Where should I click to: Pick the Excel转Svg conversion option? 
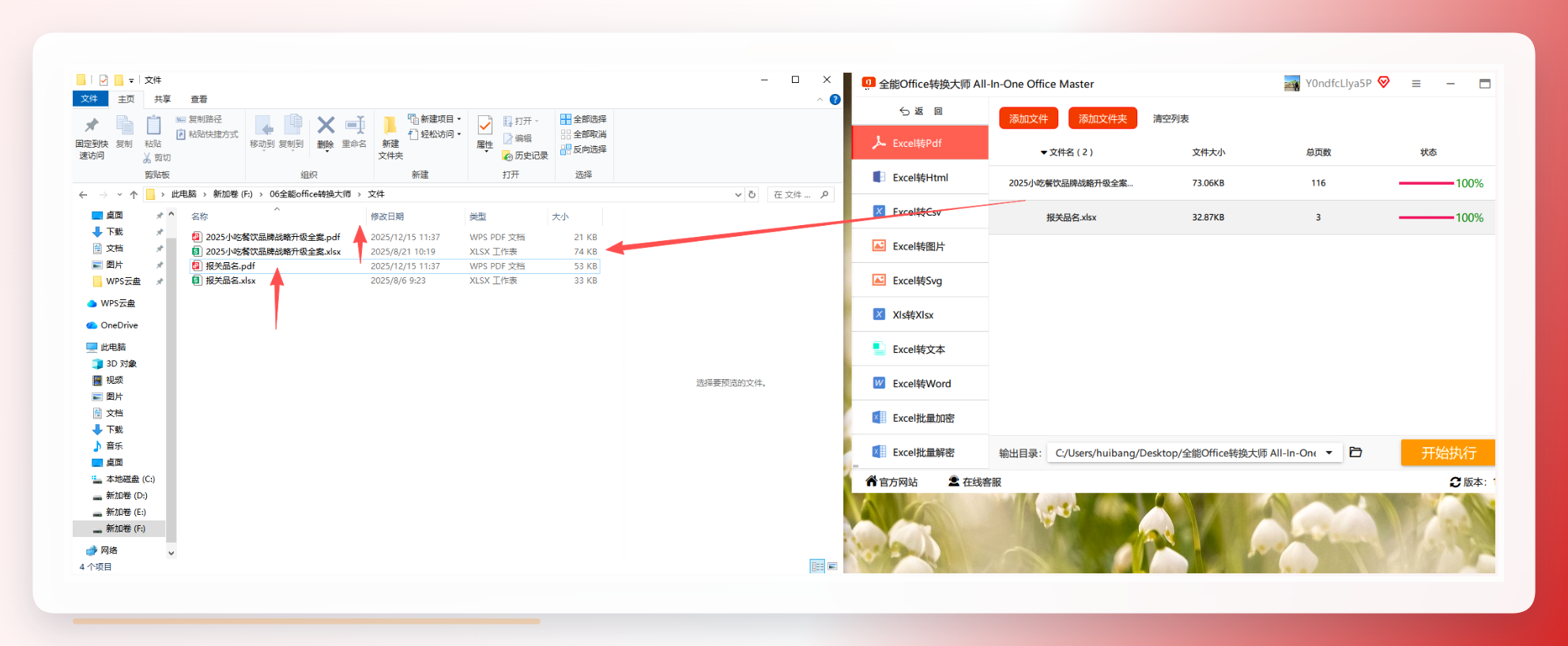pos(920,280)
